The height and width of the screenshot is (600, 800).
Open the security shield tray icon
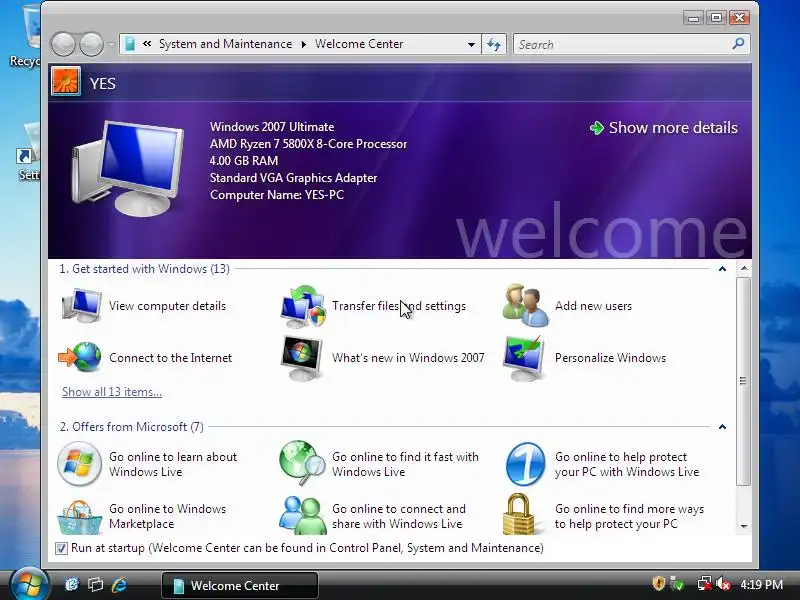pyautogui.click(x=658, y=584)
